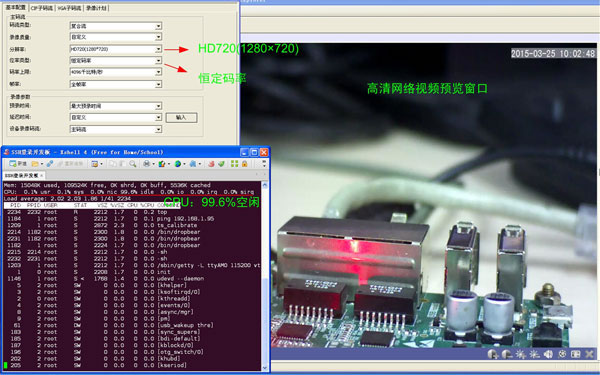Expand the bitrate type dropdown showing 恒定码率
600x375 pixels.
click(116, 60)
